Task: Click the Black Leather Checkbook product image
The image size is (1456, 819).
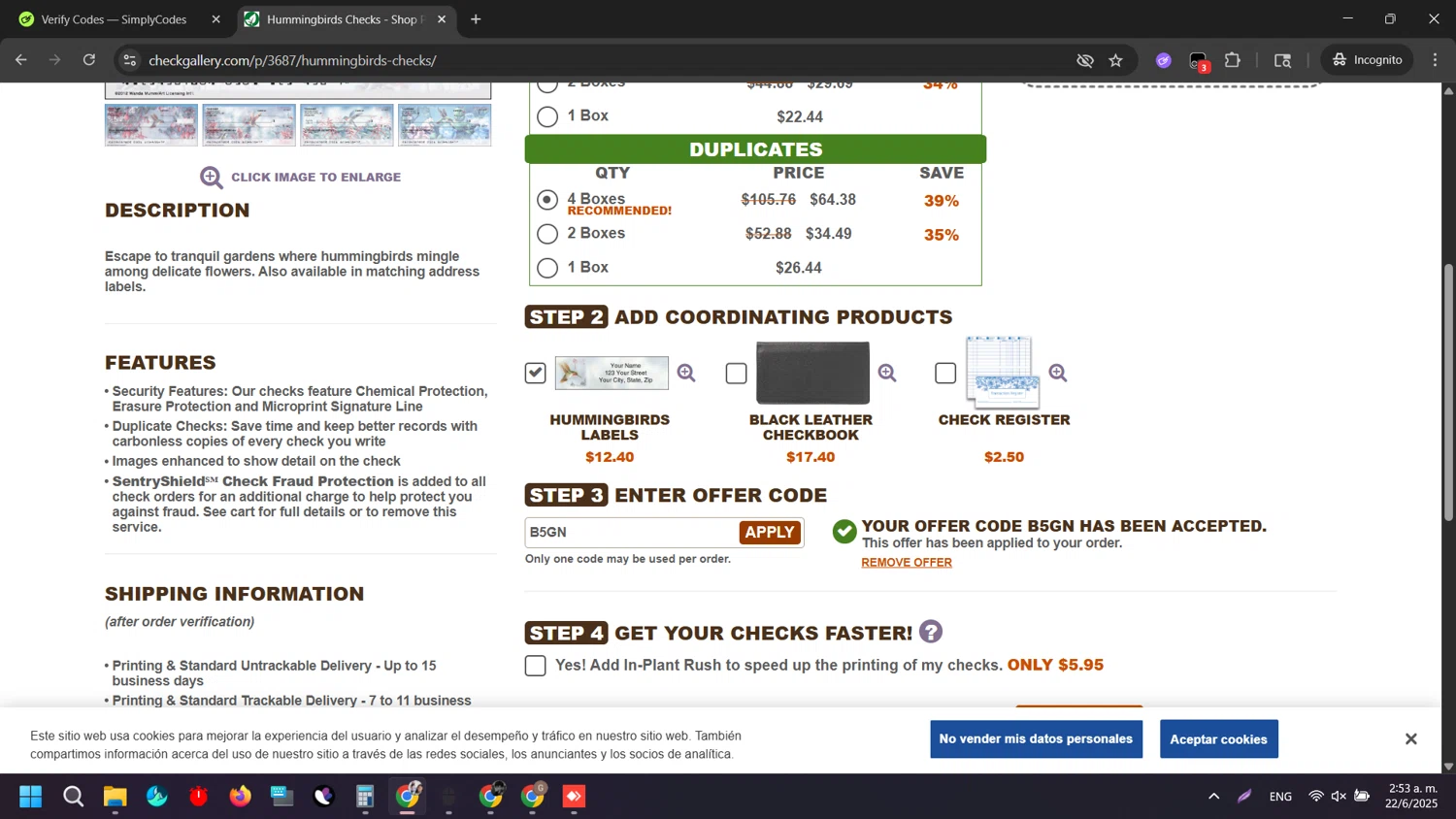Action: 812,373
